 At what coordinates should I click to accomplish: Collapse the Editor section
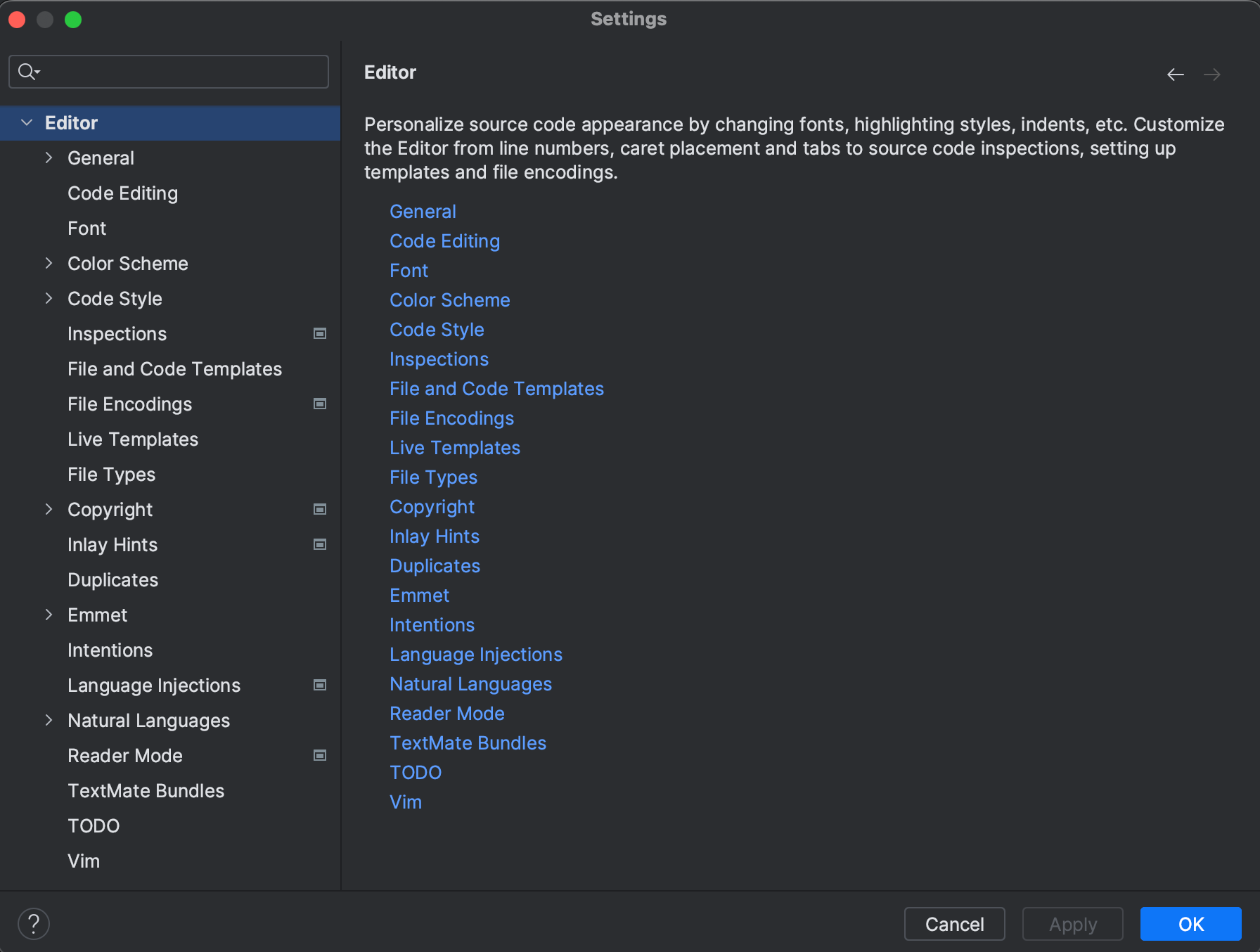point(27,122)
